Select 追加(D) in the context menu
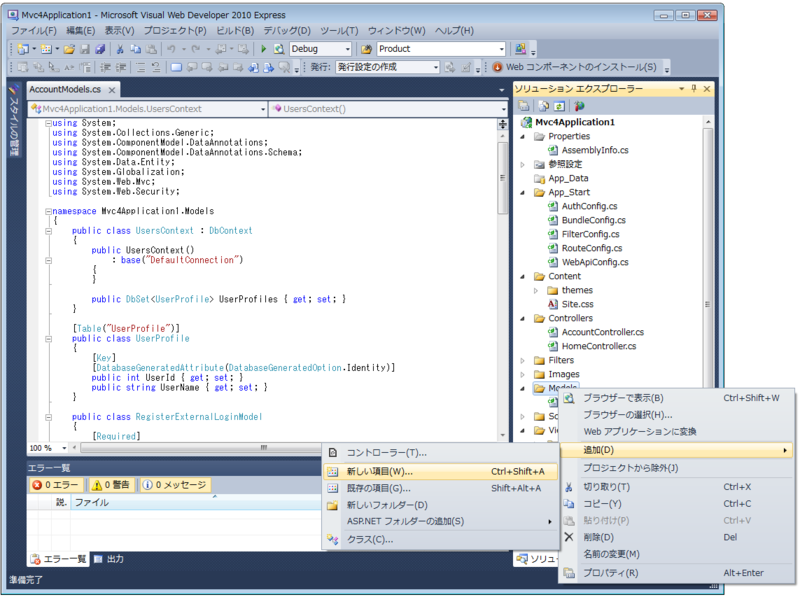This screenshot has height=597, width=800. click(677, 451)
